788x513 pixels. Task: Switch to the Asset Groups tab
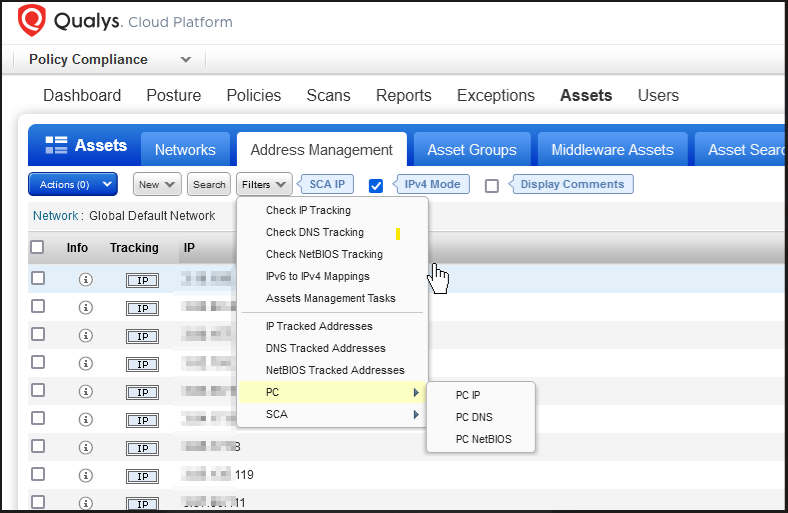[471, 150]
